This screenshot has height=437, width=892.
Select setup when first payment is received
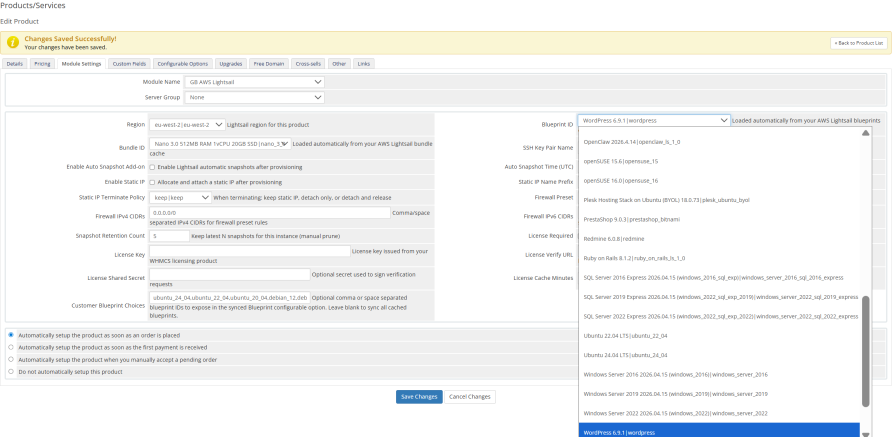coord(11,347)
